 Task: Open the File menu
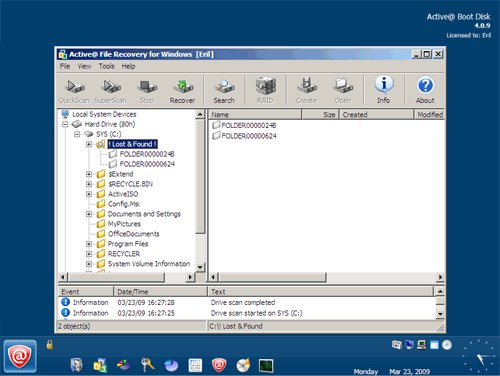pyautogui.click(x=65, y=66)
